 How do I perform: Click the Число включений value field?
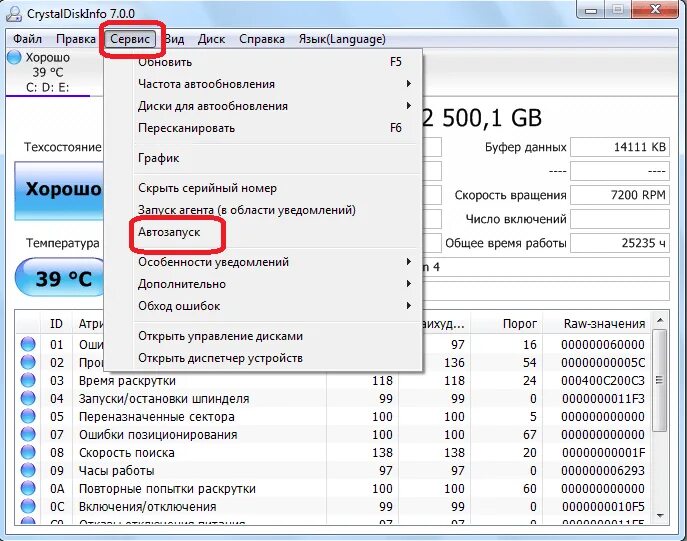[x=620, y=219]
